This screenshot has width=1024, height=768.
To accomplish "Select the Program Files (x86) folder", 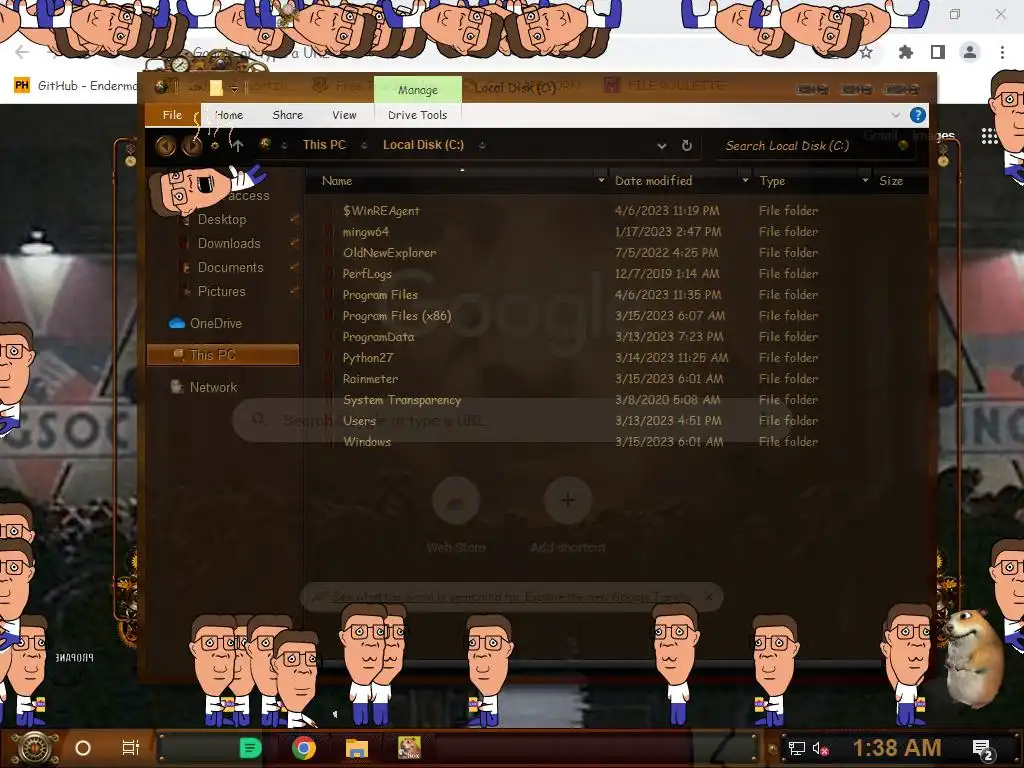I will pos(397,316).
